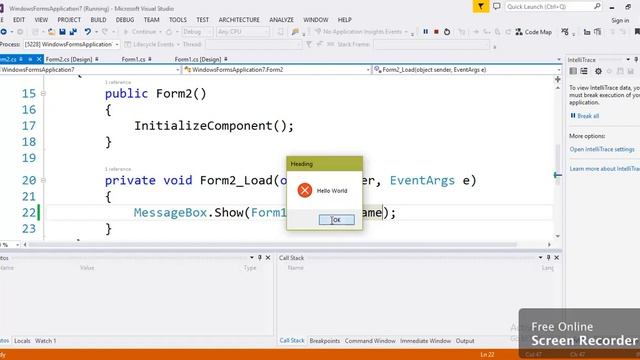640x360 pixels.
Task: Close the Autos panel
Action: [x=268, y=258]
